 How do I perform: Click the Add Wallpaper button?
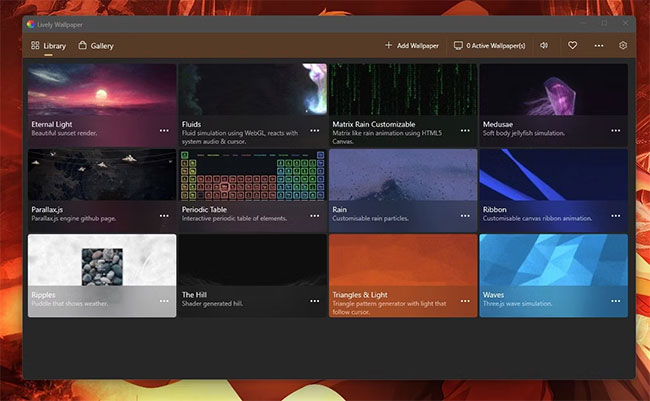412,46
